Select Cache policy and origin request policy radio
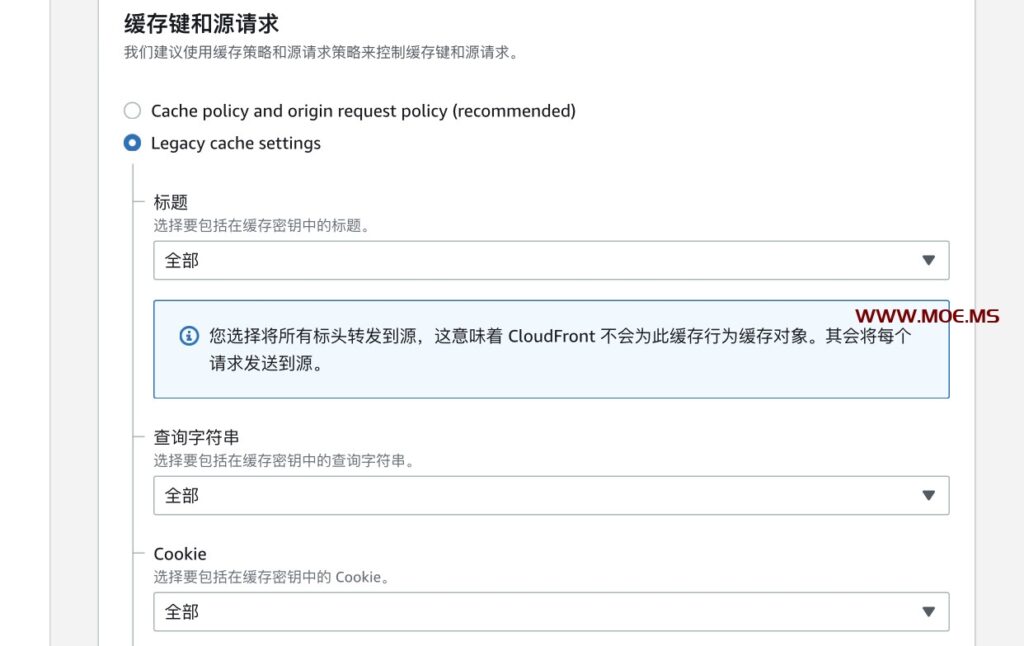The width and height of the screenshot is (1024, 646). tap(132, 111)
